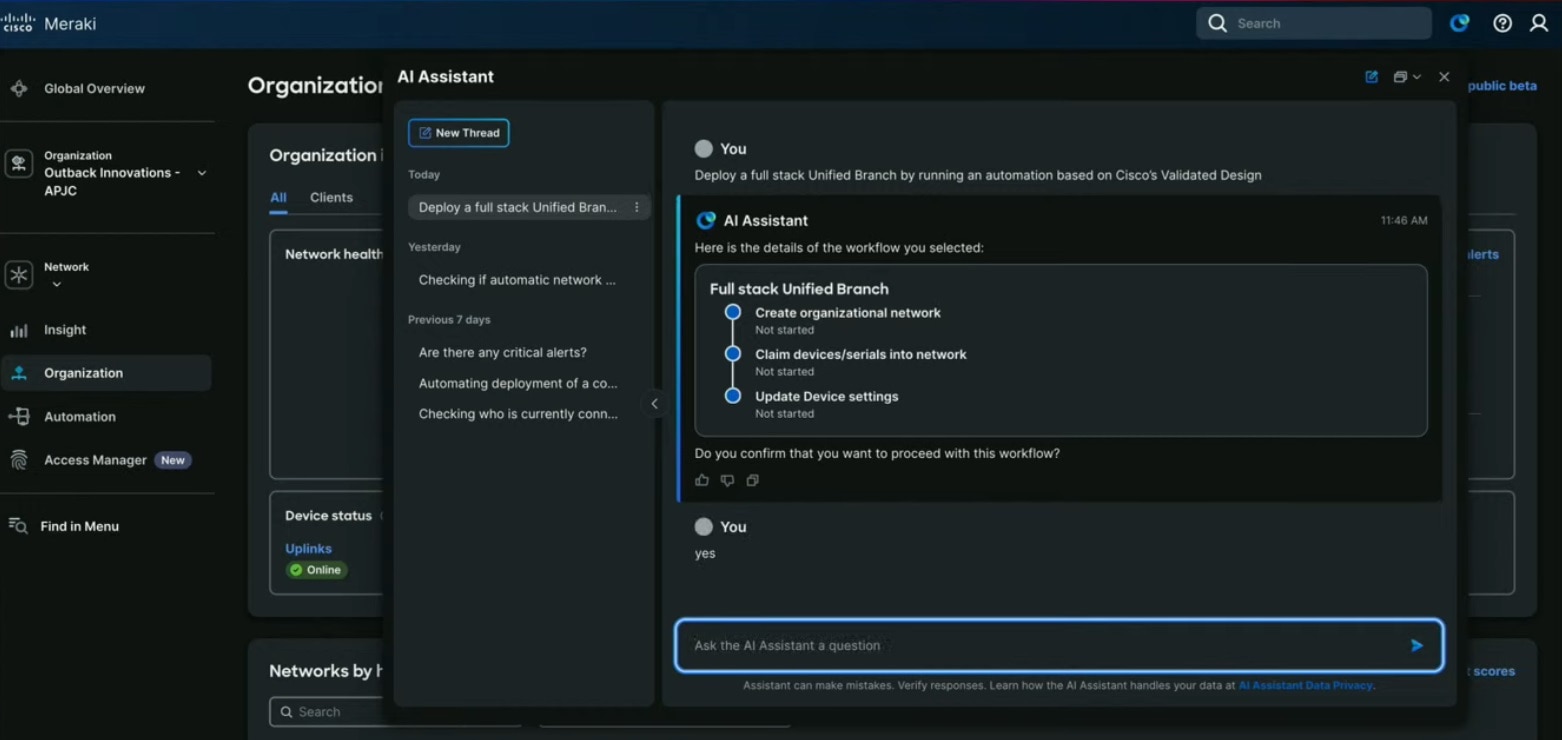Open options menu for Deploy thread
The width and height of the screenshot is (1562, 740).
[x=637, y=207]
